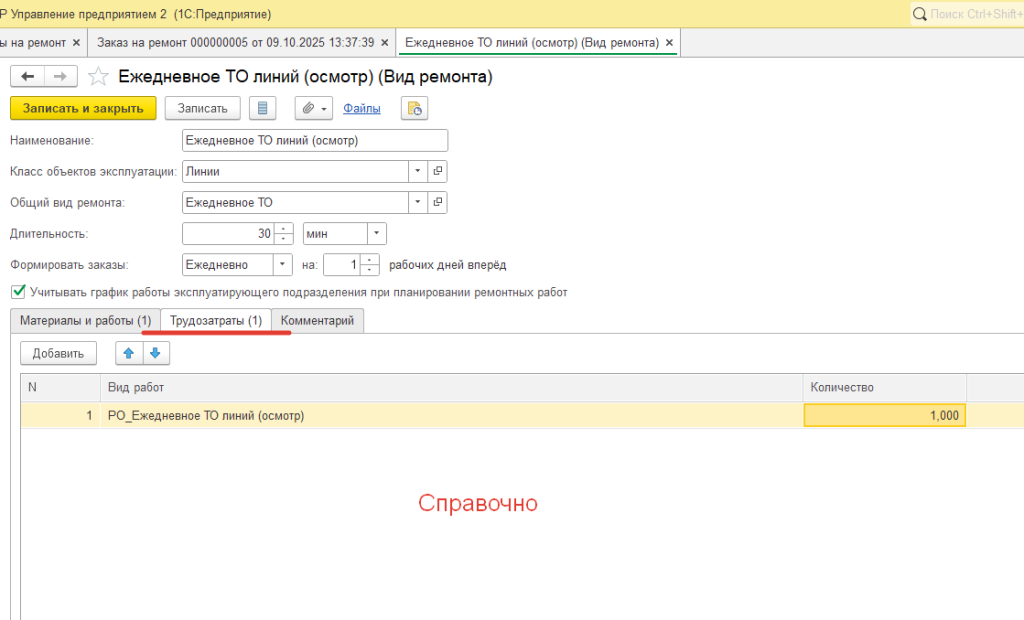1024x620 pixels.
Task: Close the Заказ на ремонт 000000005 tab
Action: (385, 43)
